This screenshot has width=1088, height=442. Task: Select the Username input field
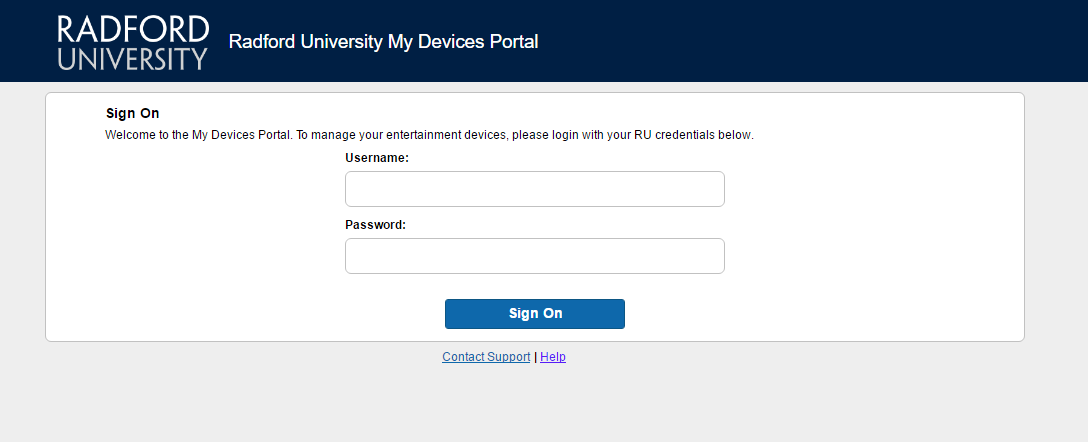535,189
